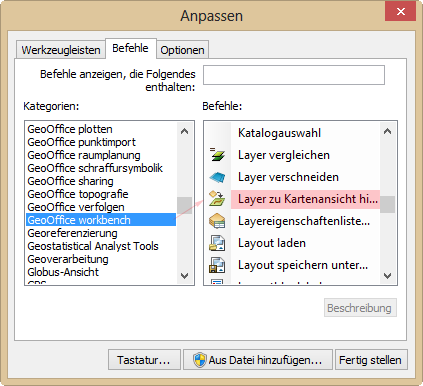Select the Layer vergleichen command text

click(284, 155)
